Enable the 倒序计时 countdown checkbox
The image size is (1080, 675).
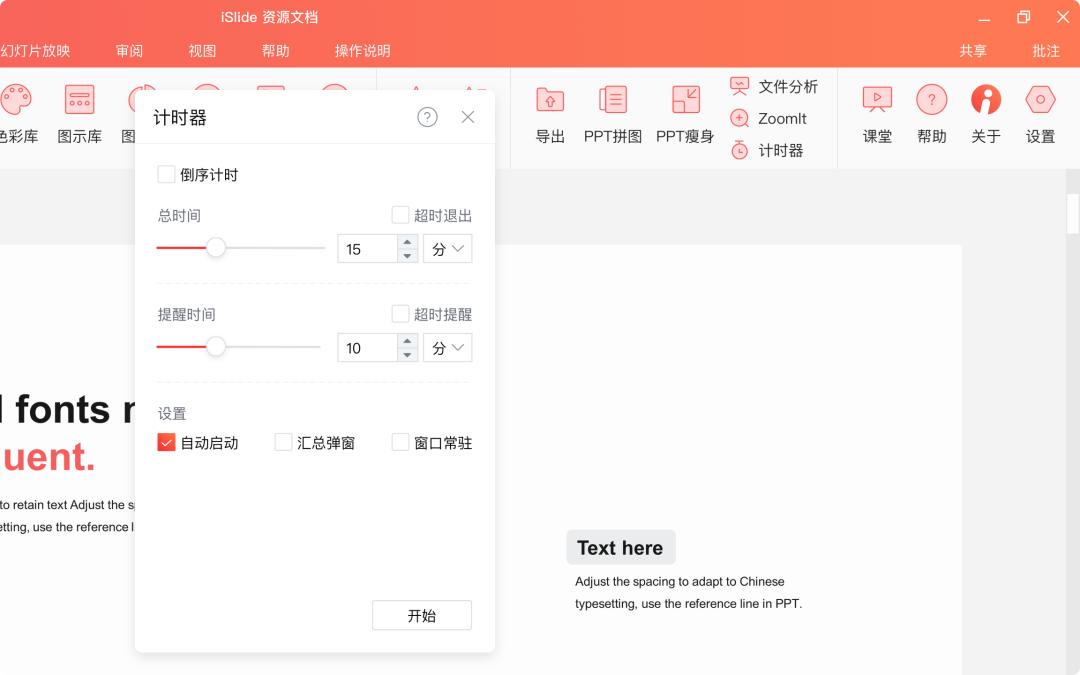[167, 175]
